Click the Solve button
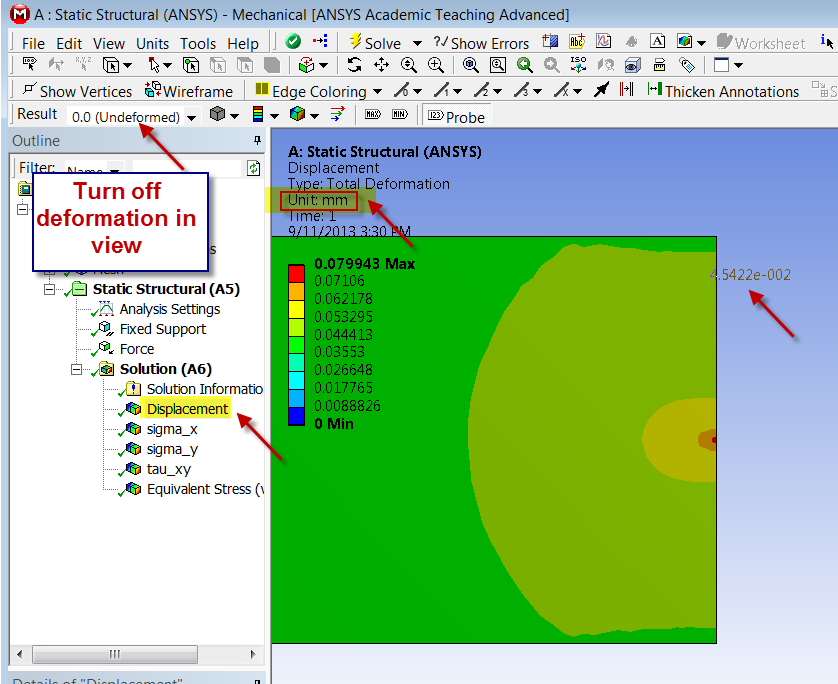The width and height of the screenshot is (838, 684). pyautogui.click(x=375, y=42)
